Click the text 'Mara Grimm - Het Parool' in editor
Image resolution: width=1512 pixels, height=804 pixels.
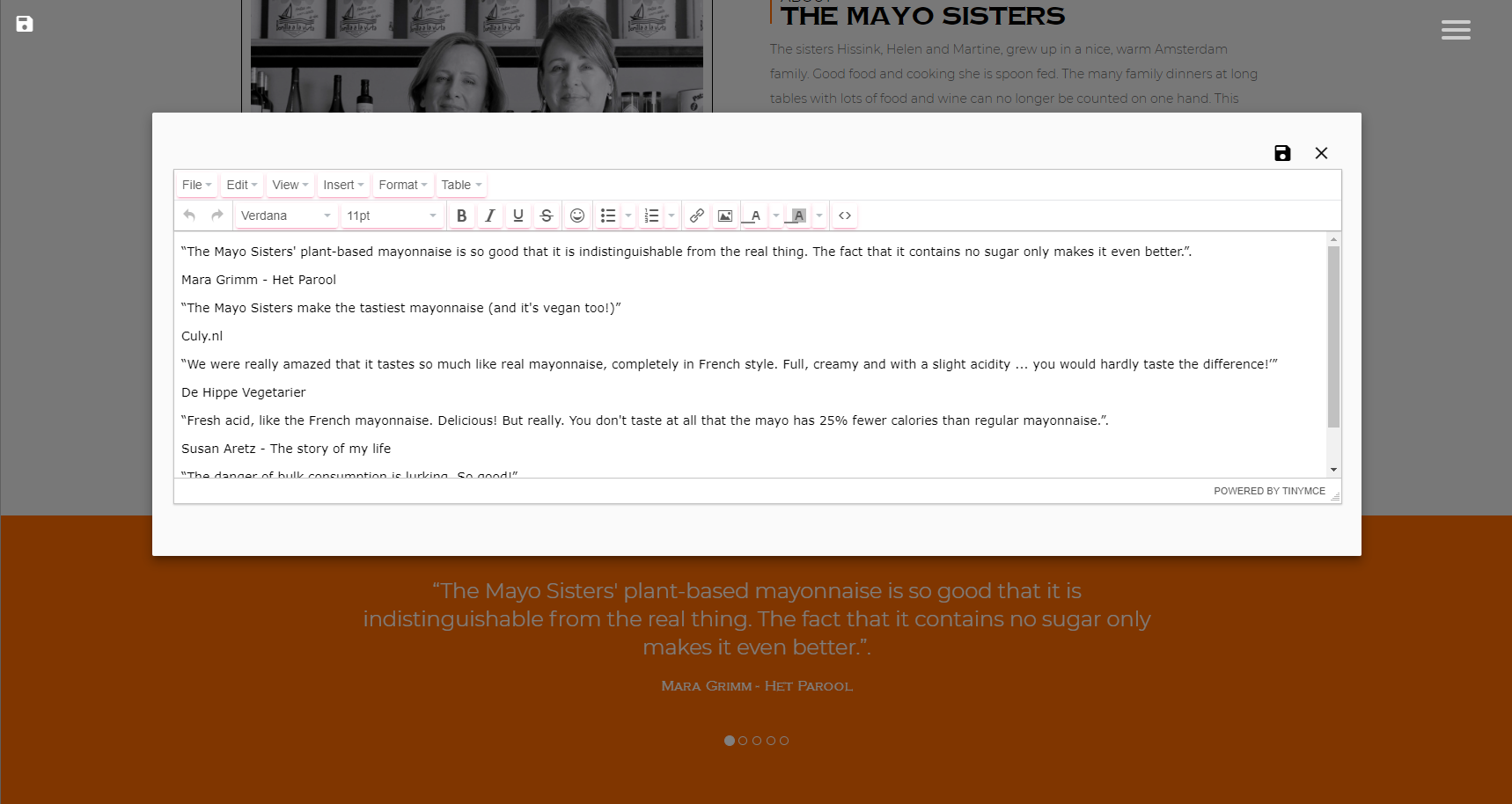[x=259, y=280]
